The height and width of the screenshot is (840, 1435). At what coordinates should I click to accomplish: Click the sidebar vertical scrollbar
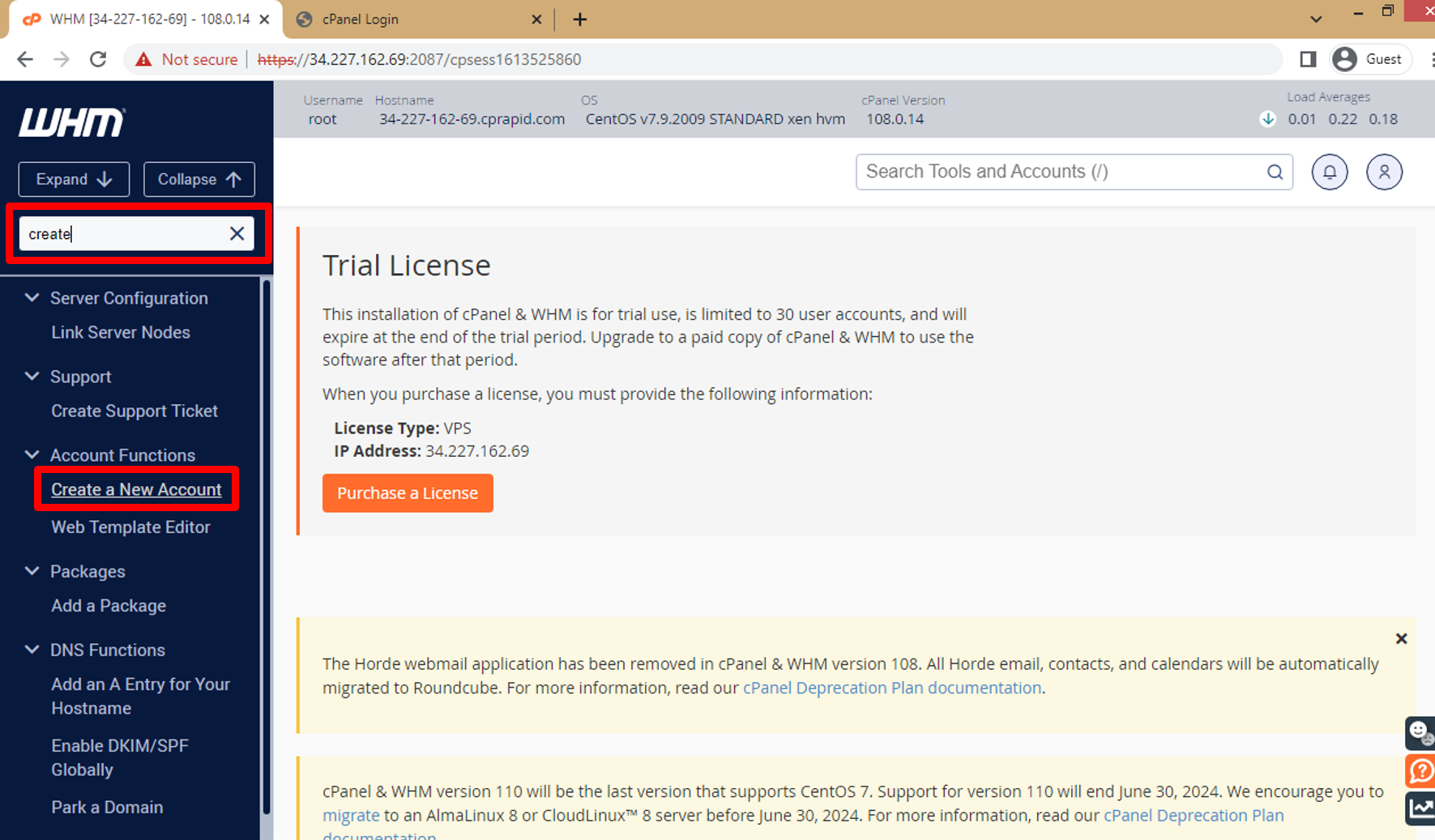coord(266,547)
